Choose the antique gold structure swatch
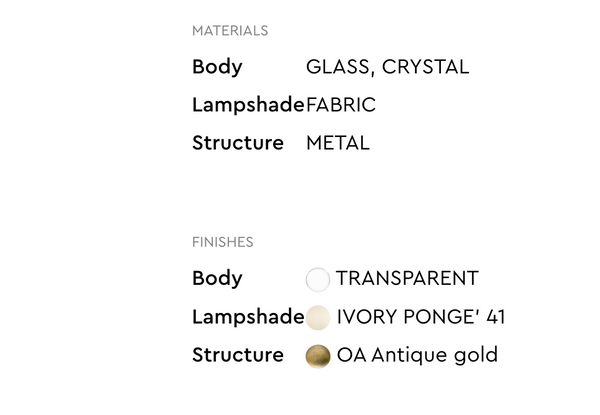The width and height of the screenshot is (600, 415). coord(318,356)
